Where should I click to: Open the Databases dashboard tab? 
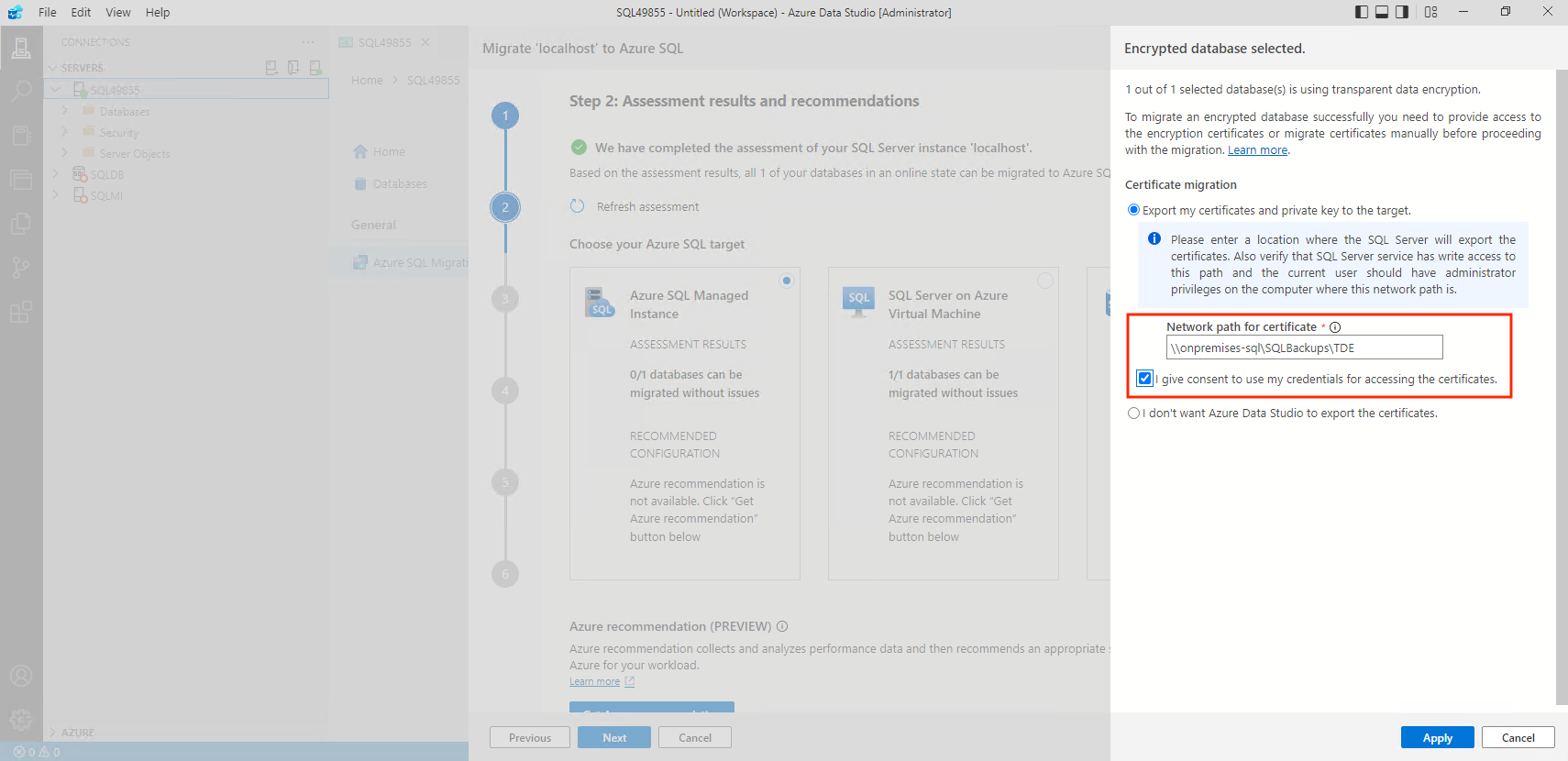pyautogui.click(x=400, y=183)
